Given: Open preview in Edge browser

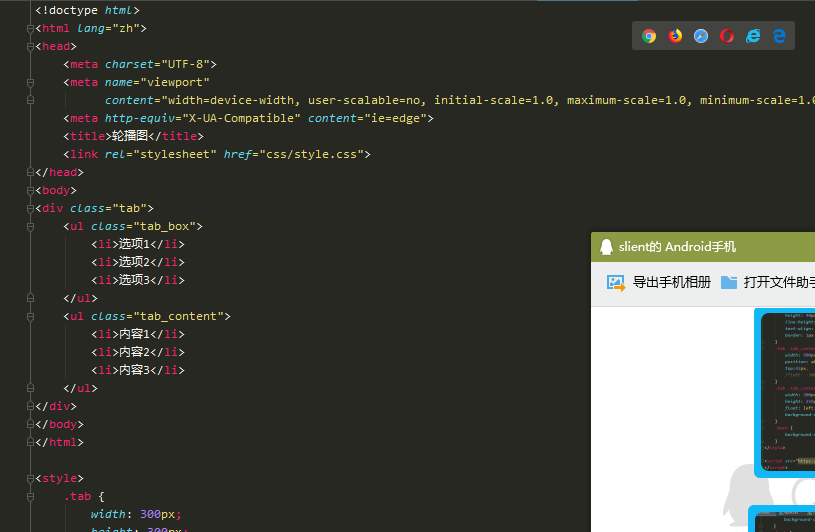Looking at the screenshot, I should 779,36.
